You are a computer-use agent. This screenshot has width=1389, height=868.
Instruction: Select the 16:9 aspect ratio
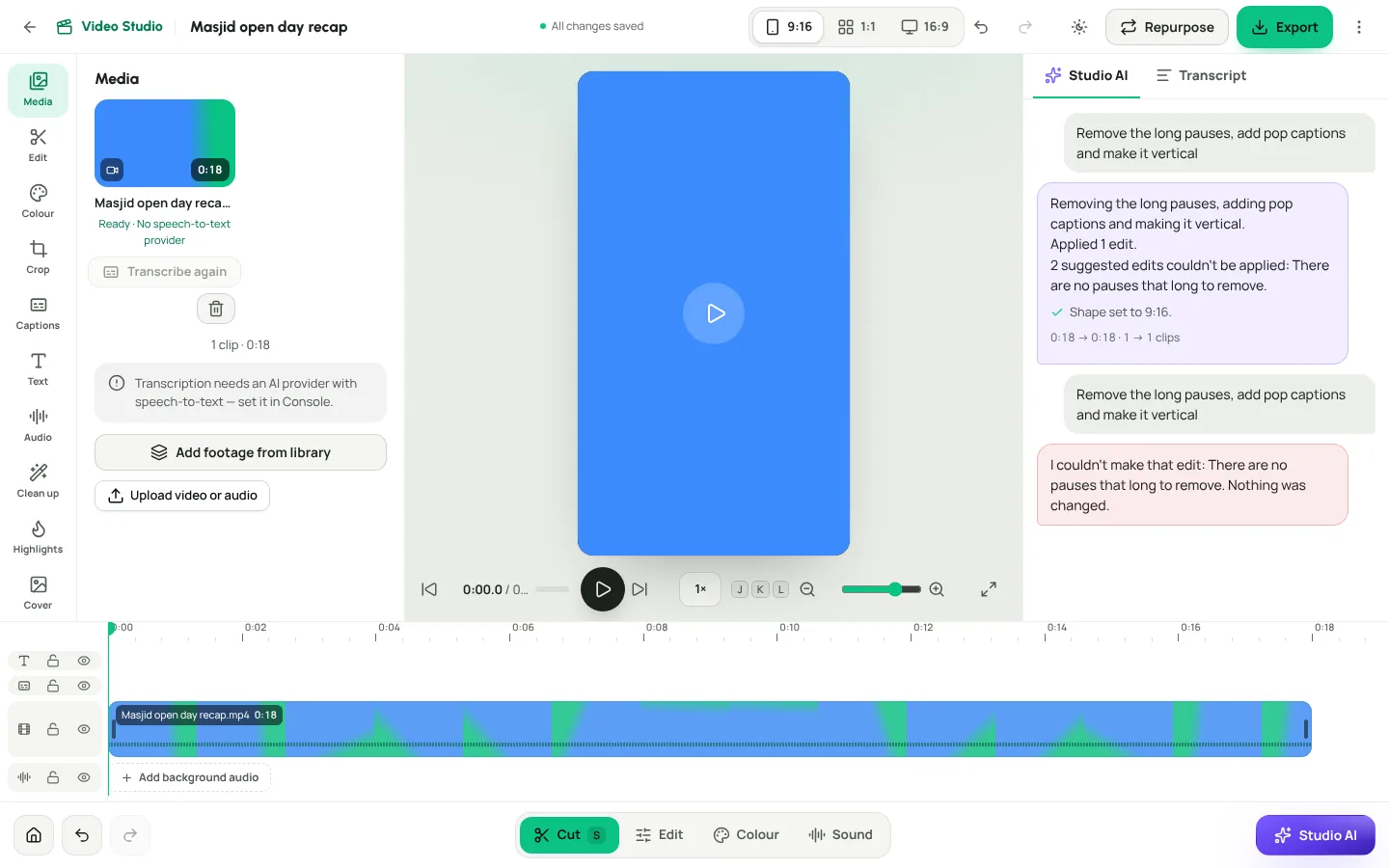click(925, 27)
